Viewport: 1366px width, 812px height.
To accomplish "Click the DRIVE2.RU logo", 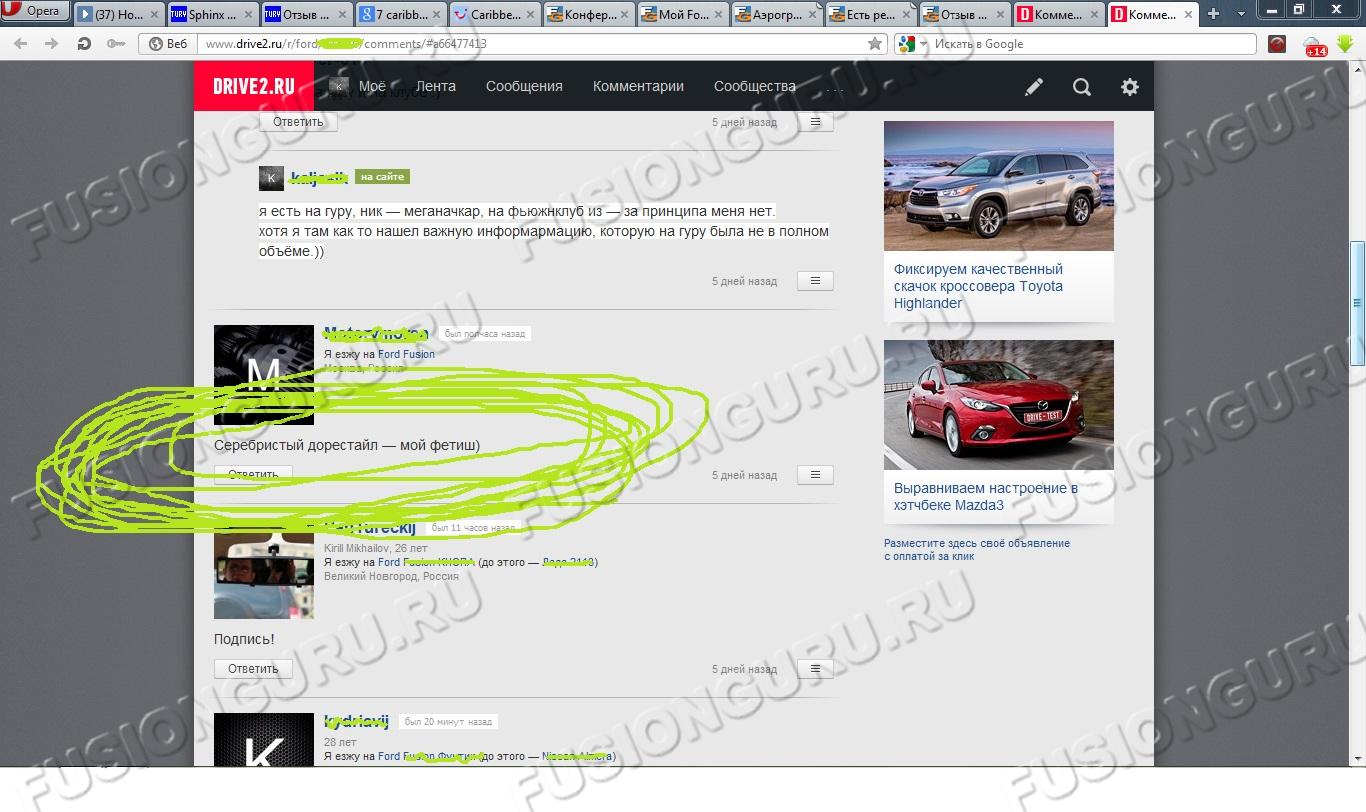I will click(254, 86).
